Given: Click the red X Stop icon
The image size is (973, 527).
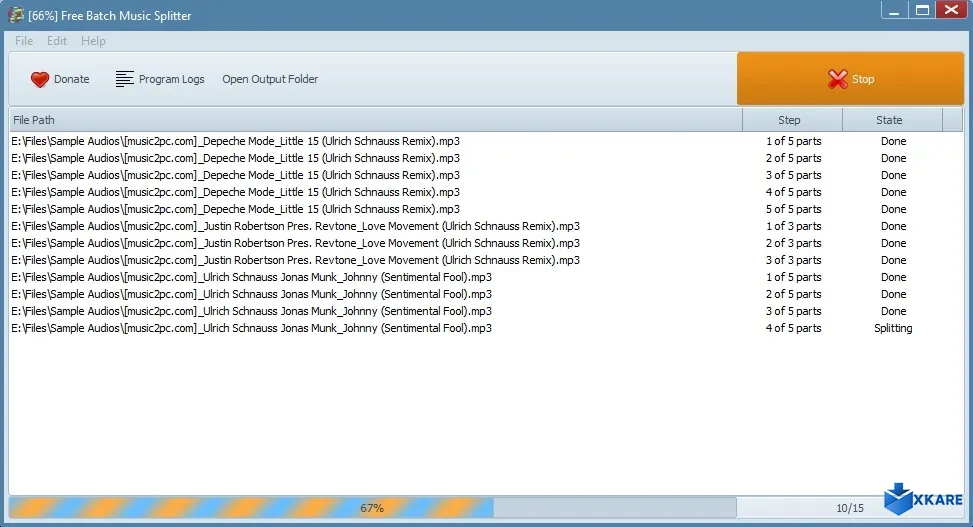Looking at the screenshot, I should click(837, 79).
